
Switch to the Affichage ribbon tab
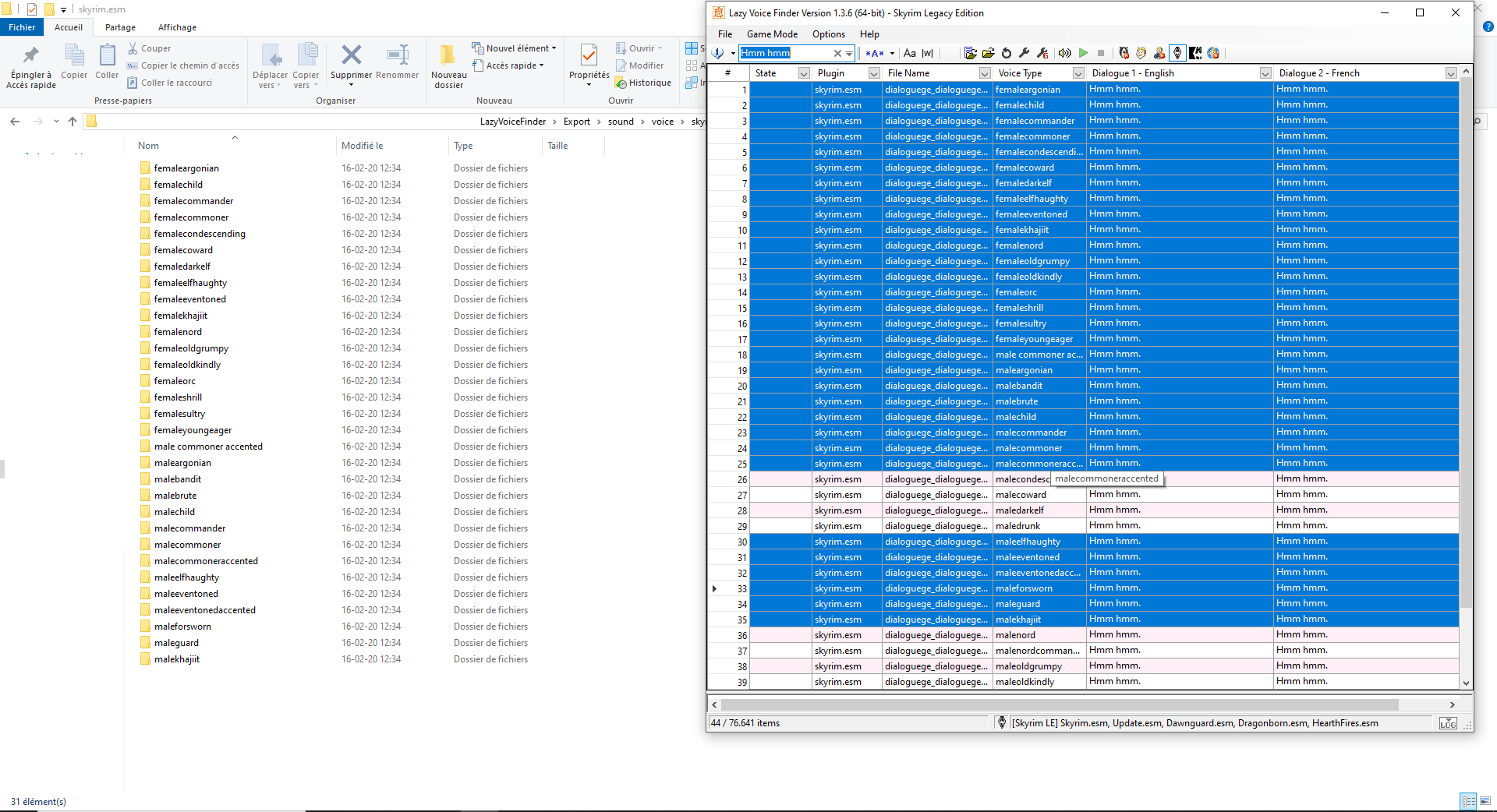coord(177,27)
